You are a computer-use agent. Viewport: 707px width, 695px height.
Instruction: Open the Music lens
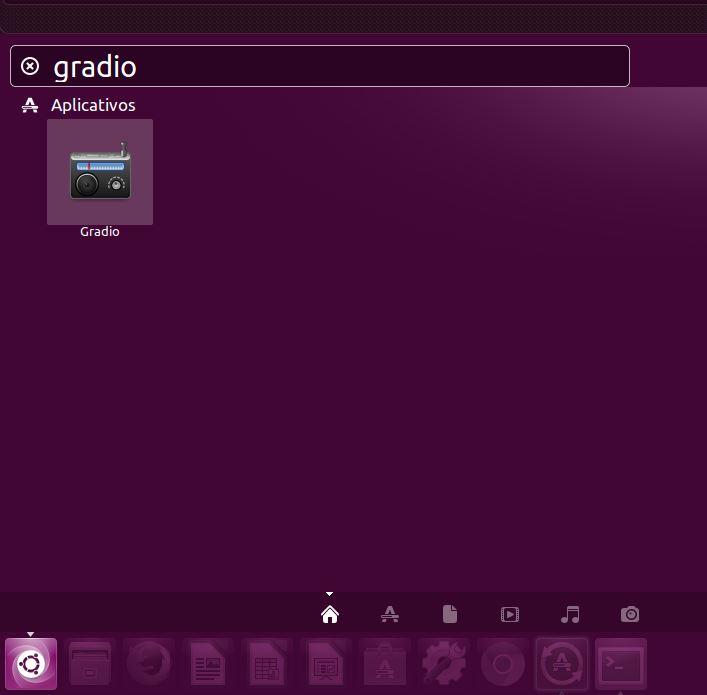tap(570, 614)
